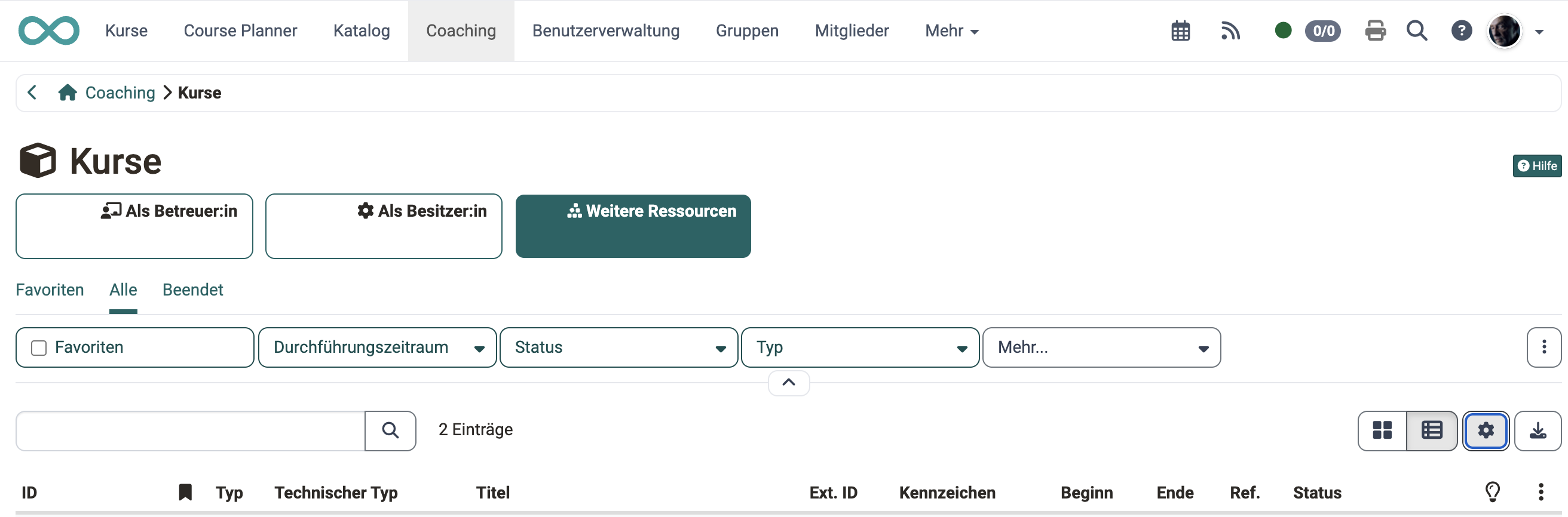The width and height of the screenshot is (1568, 517).
Task: Open the calendar icon in header
Action: click(1180, 30)
